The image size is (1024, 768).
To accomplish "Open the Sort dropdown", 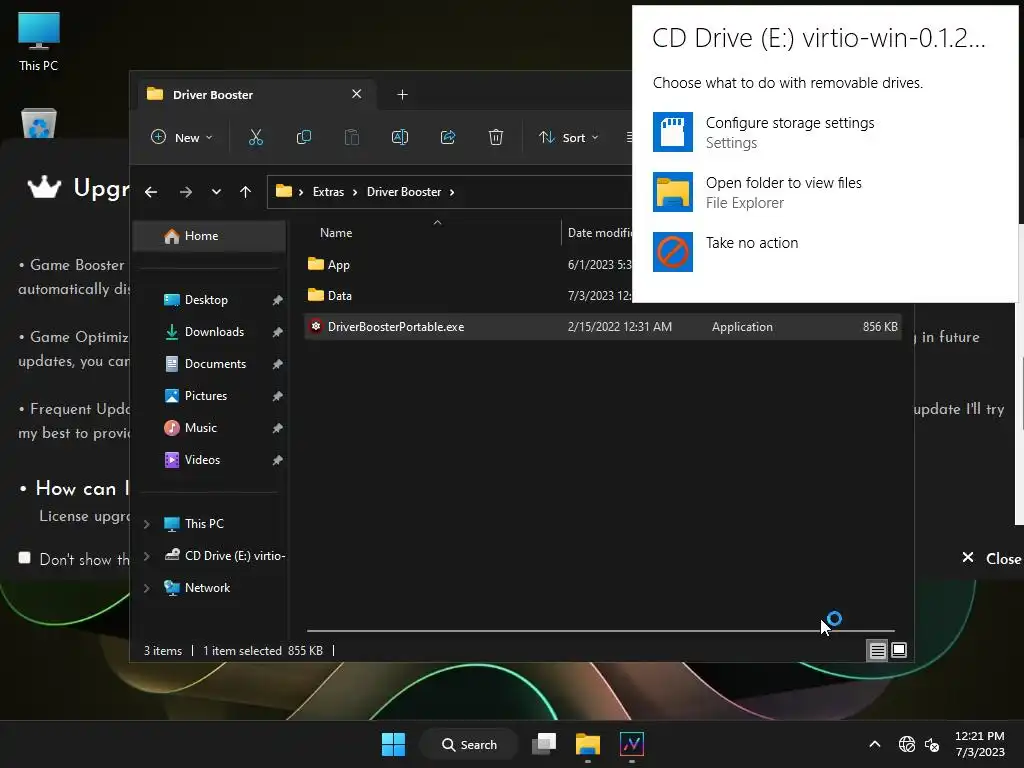I will pyautogui.click(x=568, y=137).
